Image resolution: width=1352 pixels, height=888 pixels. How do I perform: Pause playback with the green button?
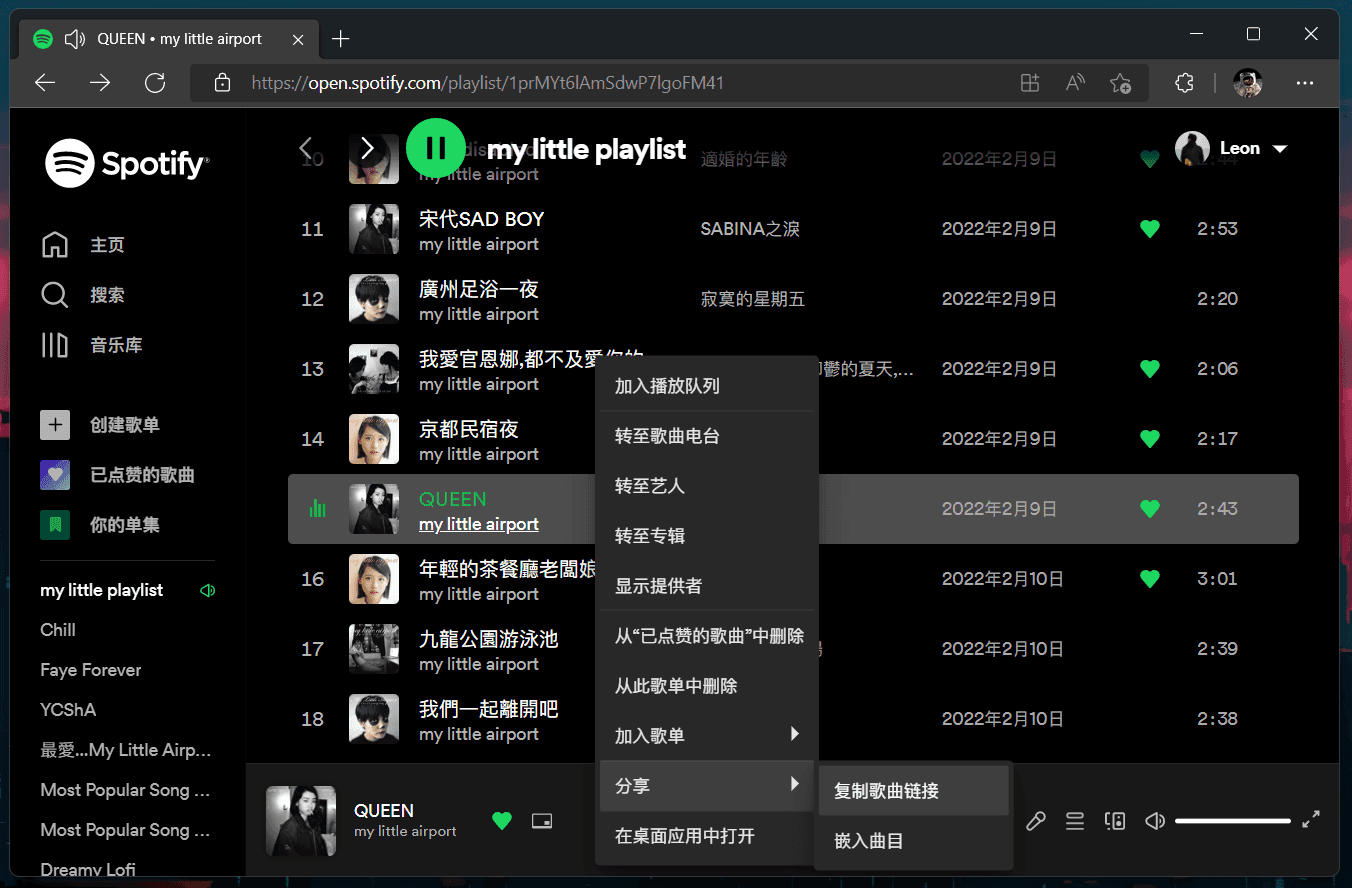(x=436, y=148)
